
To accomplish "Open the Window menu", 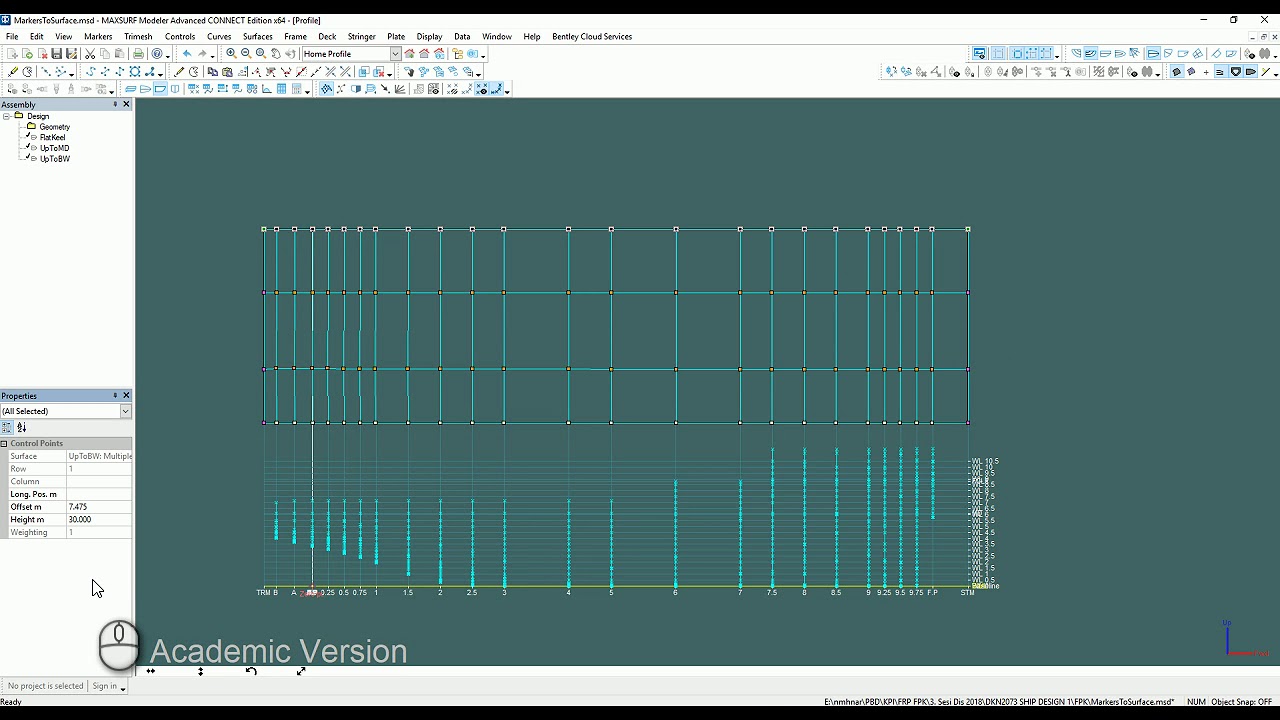I will coord(496,36).
